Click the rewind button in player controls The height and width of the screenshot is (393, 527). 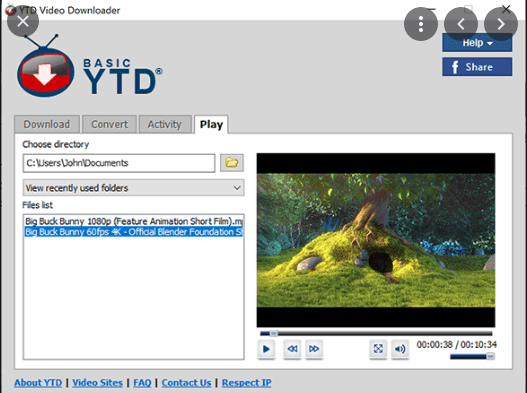(292, 349)
